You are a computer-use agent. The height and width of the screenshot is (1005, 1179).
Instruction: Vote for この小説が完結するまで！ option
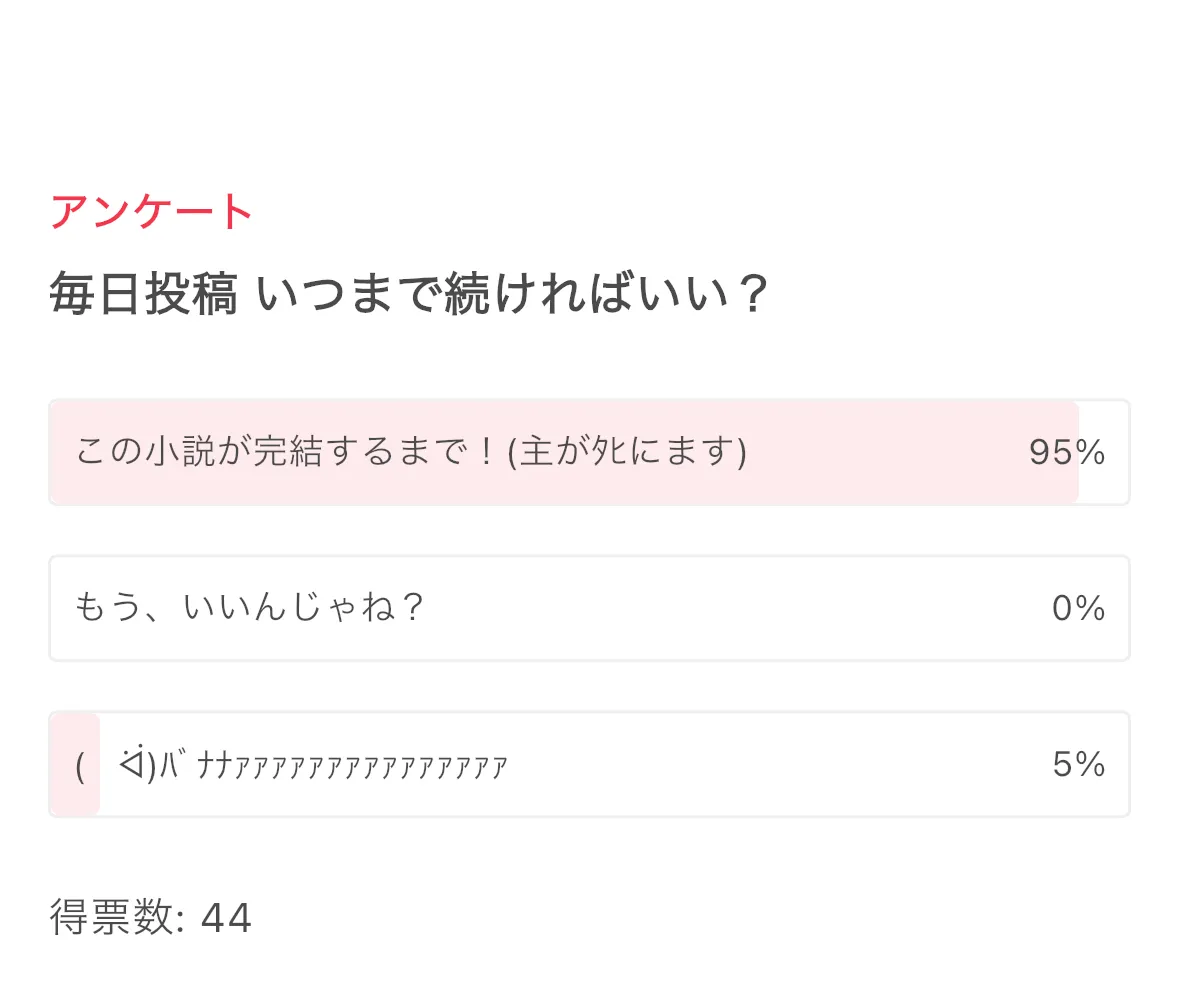point(590,453)
